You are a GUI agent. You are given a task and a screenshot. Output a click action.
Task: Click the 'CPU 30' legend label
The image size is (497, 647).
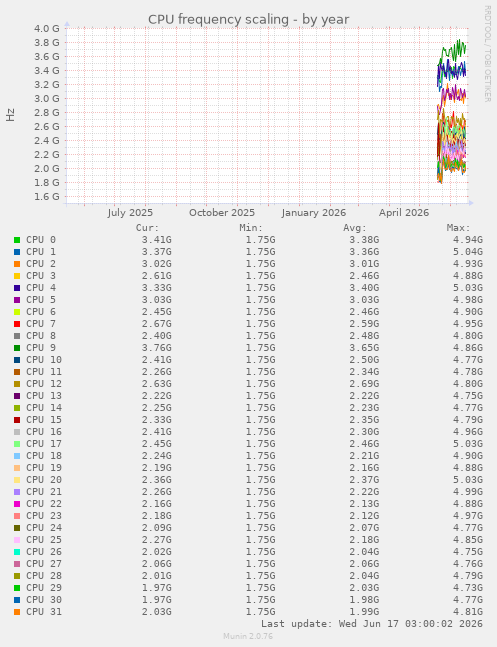(x=44, y=599)
